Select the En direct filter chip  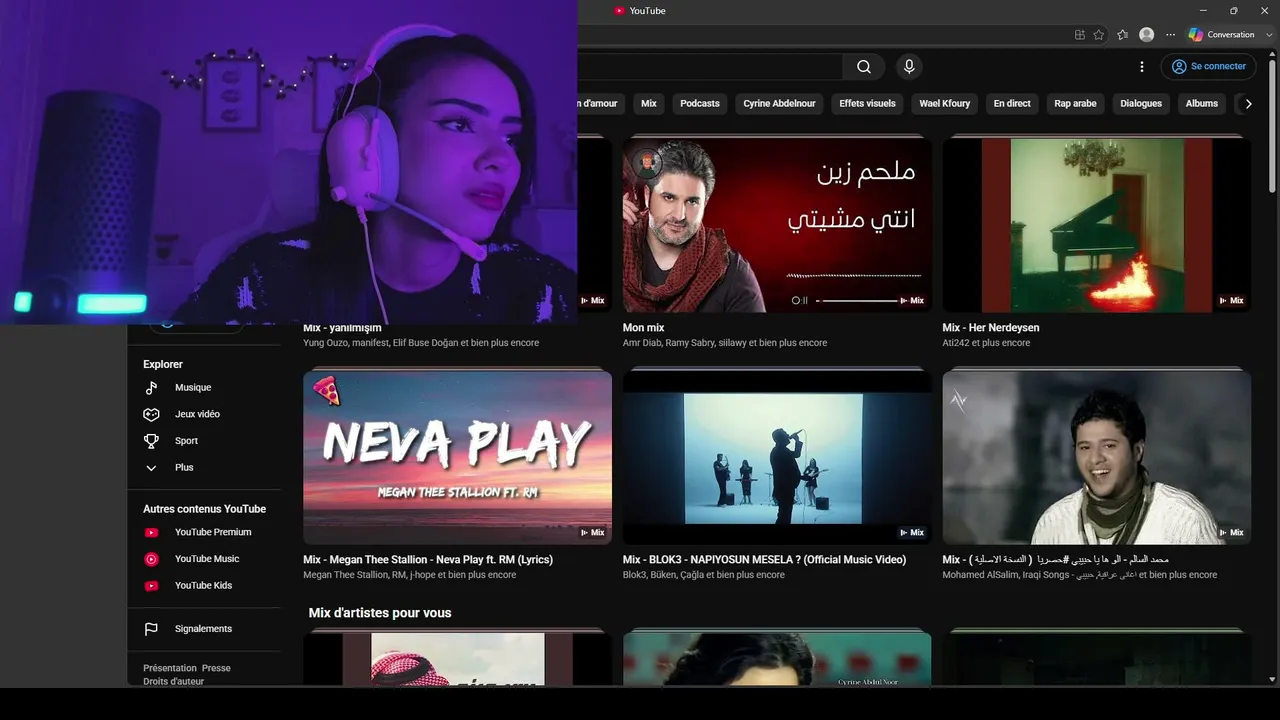(x=1012, y=104)
